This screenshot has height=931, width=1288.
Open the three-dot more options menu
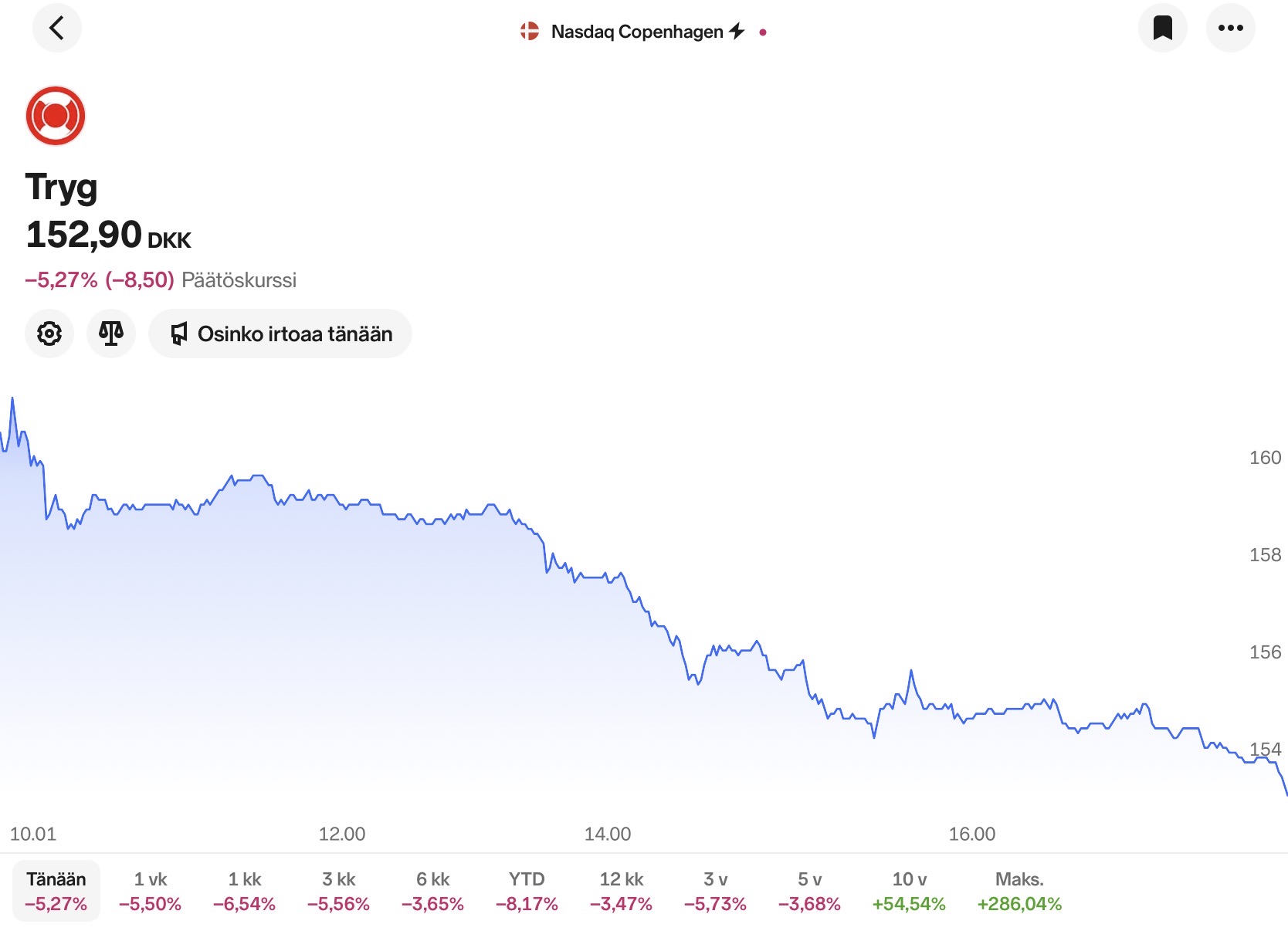pos(1230,29)
